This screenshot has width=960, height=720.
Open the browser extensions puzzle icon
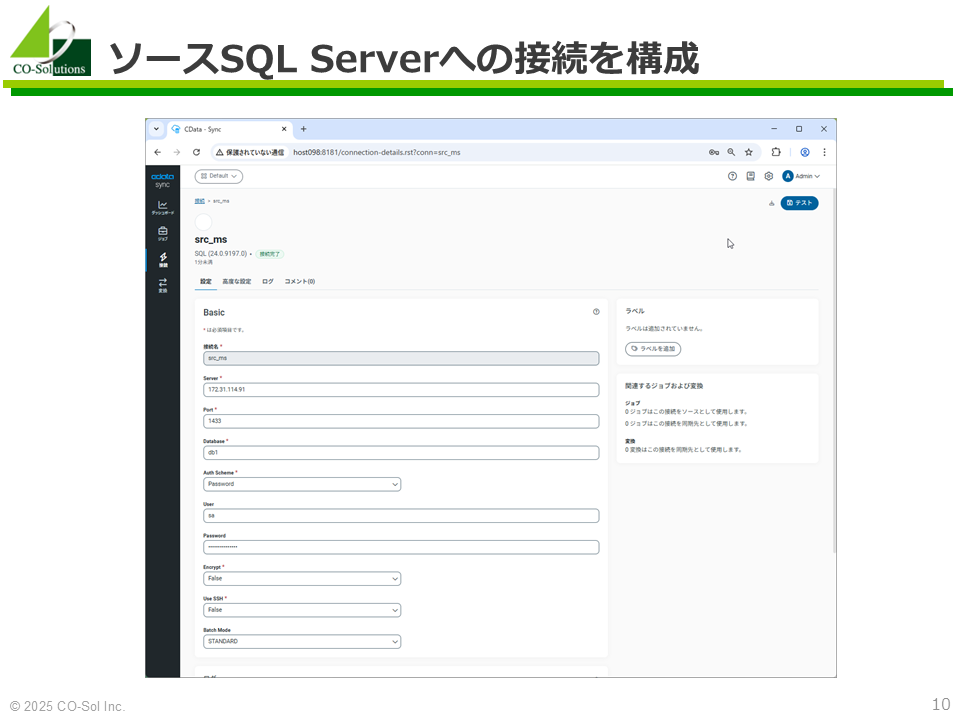point(776,152)
